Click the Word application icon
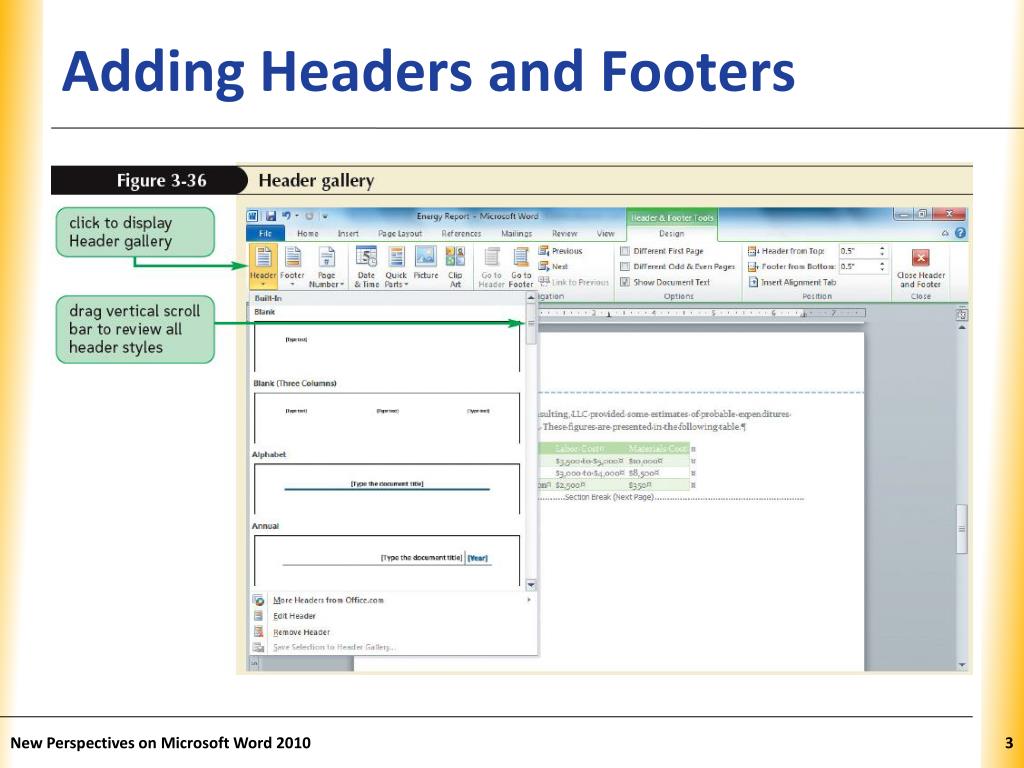The width and height of the screenshot is (1024, 768). point(253,216)
